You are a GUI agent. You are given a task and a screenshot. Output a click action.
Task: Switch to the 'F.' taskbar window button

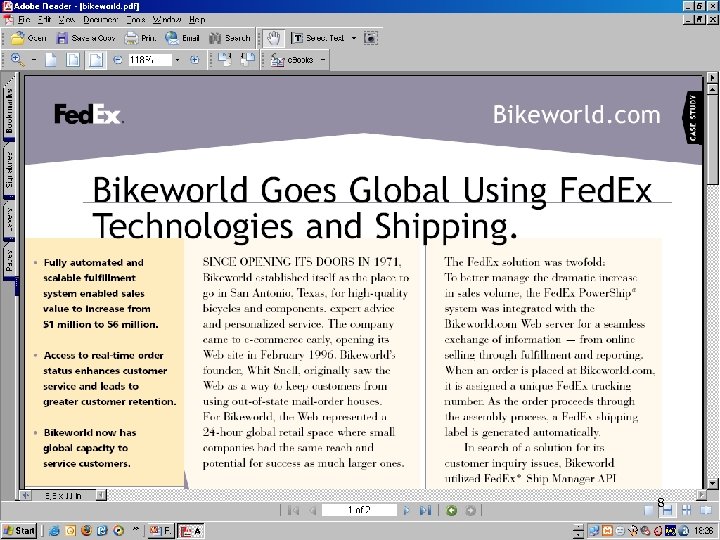click(x=160, y=531)
